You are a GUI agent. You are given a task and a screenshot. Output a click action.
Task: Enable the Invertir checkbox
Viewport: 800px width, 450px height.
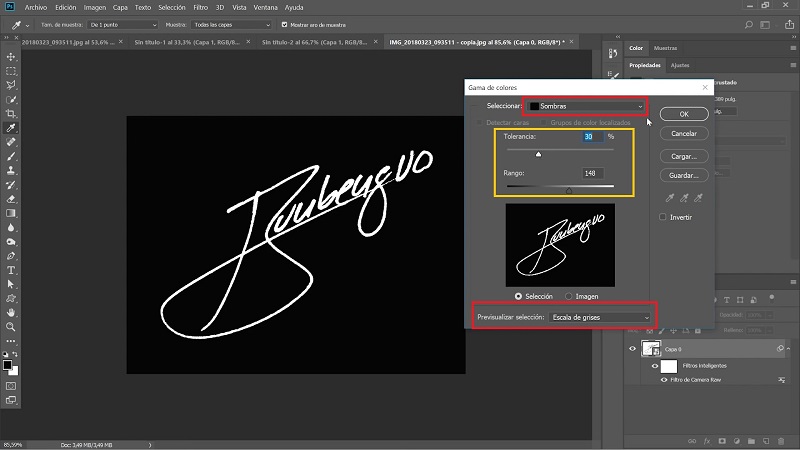(x=663, y=217)
